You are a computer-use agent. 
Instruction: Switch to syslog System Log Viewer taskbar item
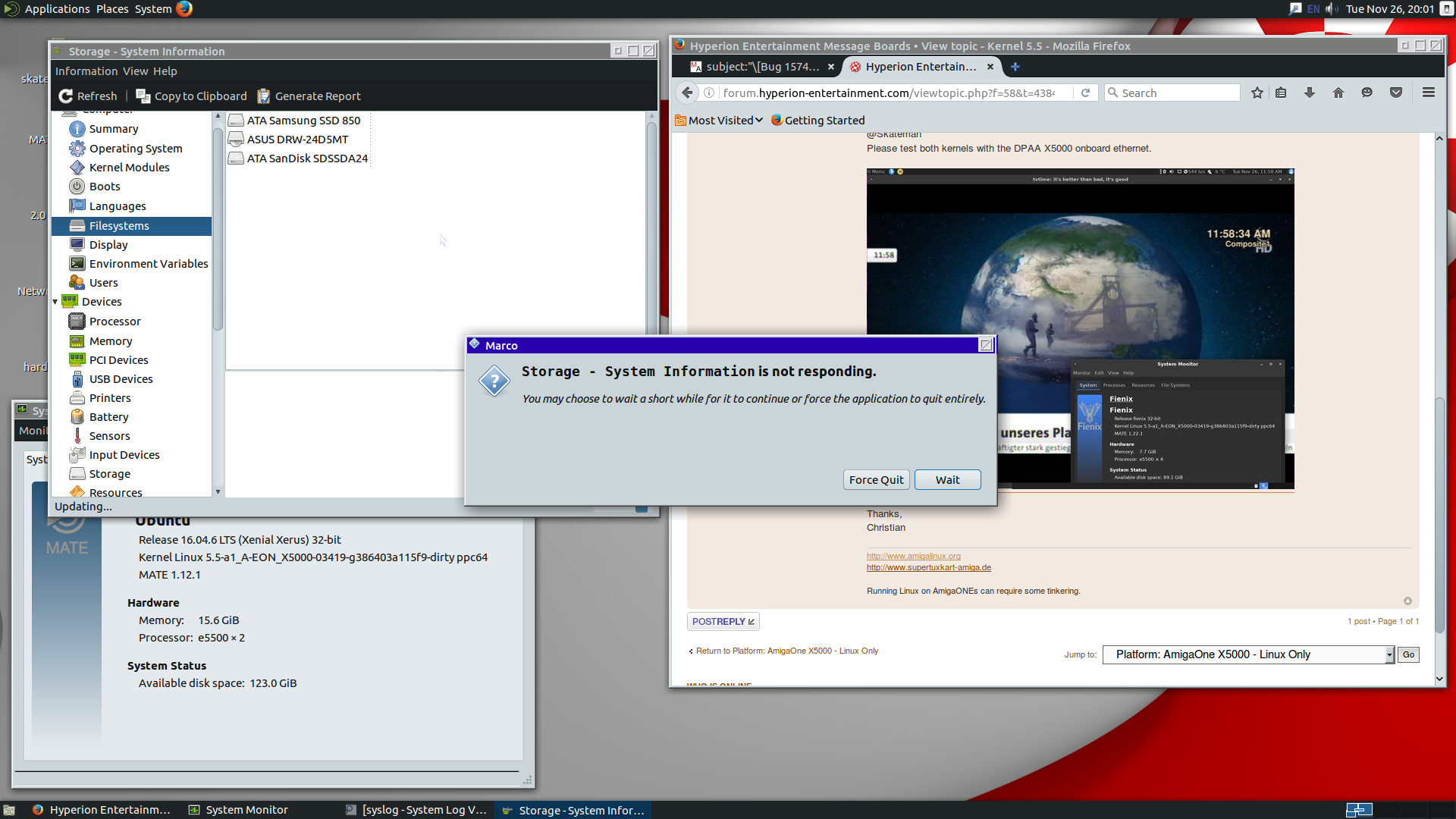[x=416, y=810]
